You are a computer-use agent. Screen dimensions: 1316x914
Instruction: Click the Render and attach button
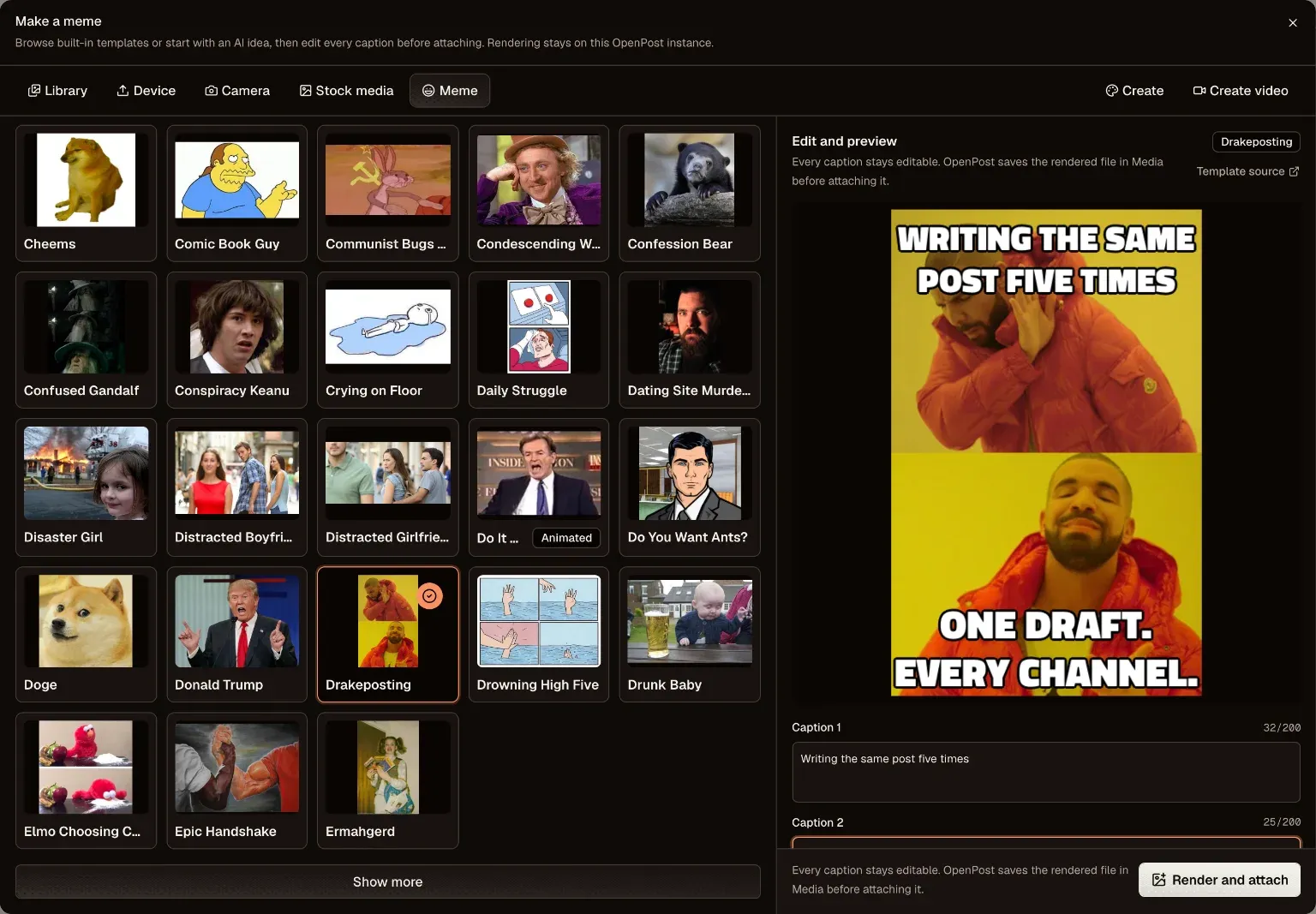click(x=1219, y=880)
